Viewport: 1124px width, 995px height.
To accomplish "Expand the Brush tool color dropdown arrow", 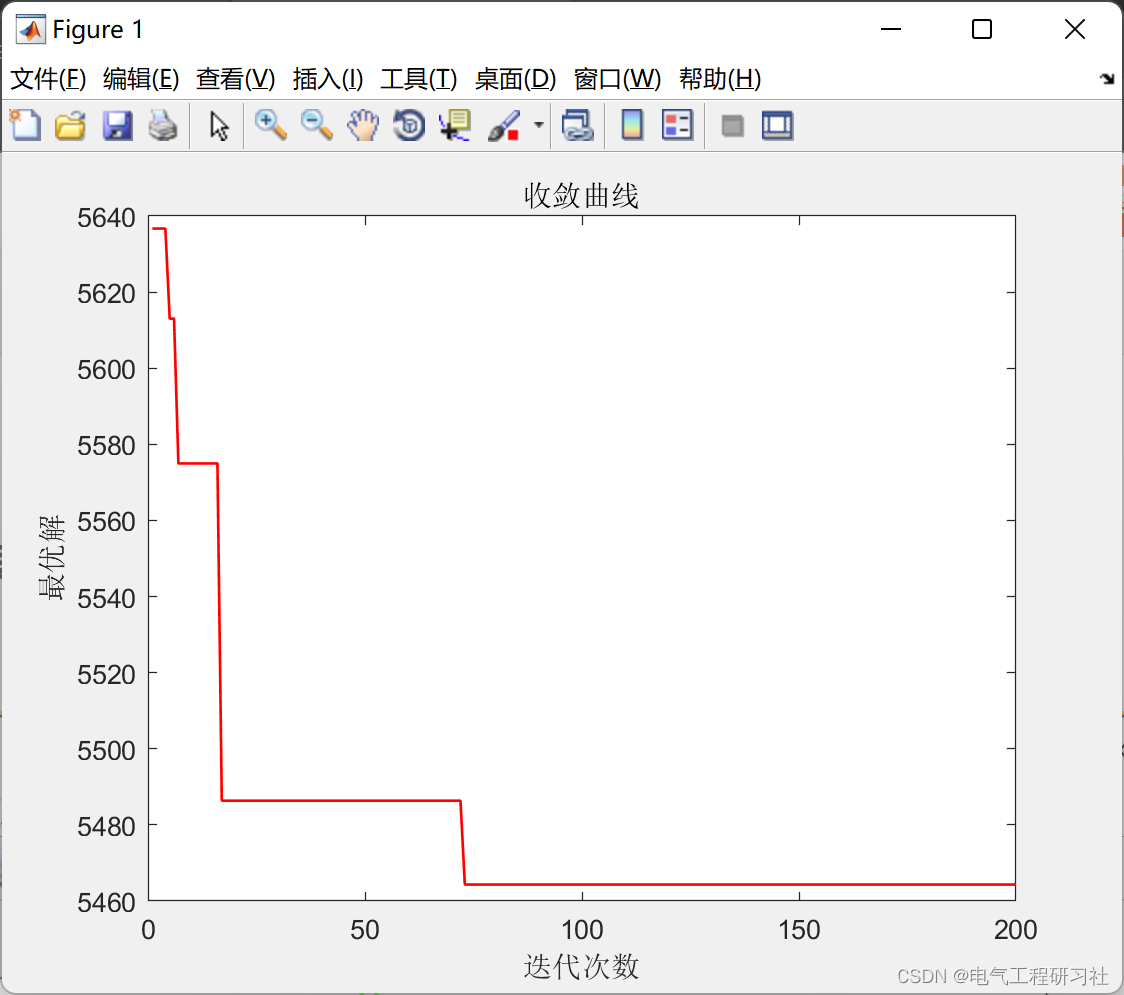I will tap(539, 125).
